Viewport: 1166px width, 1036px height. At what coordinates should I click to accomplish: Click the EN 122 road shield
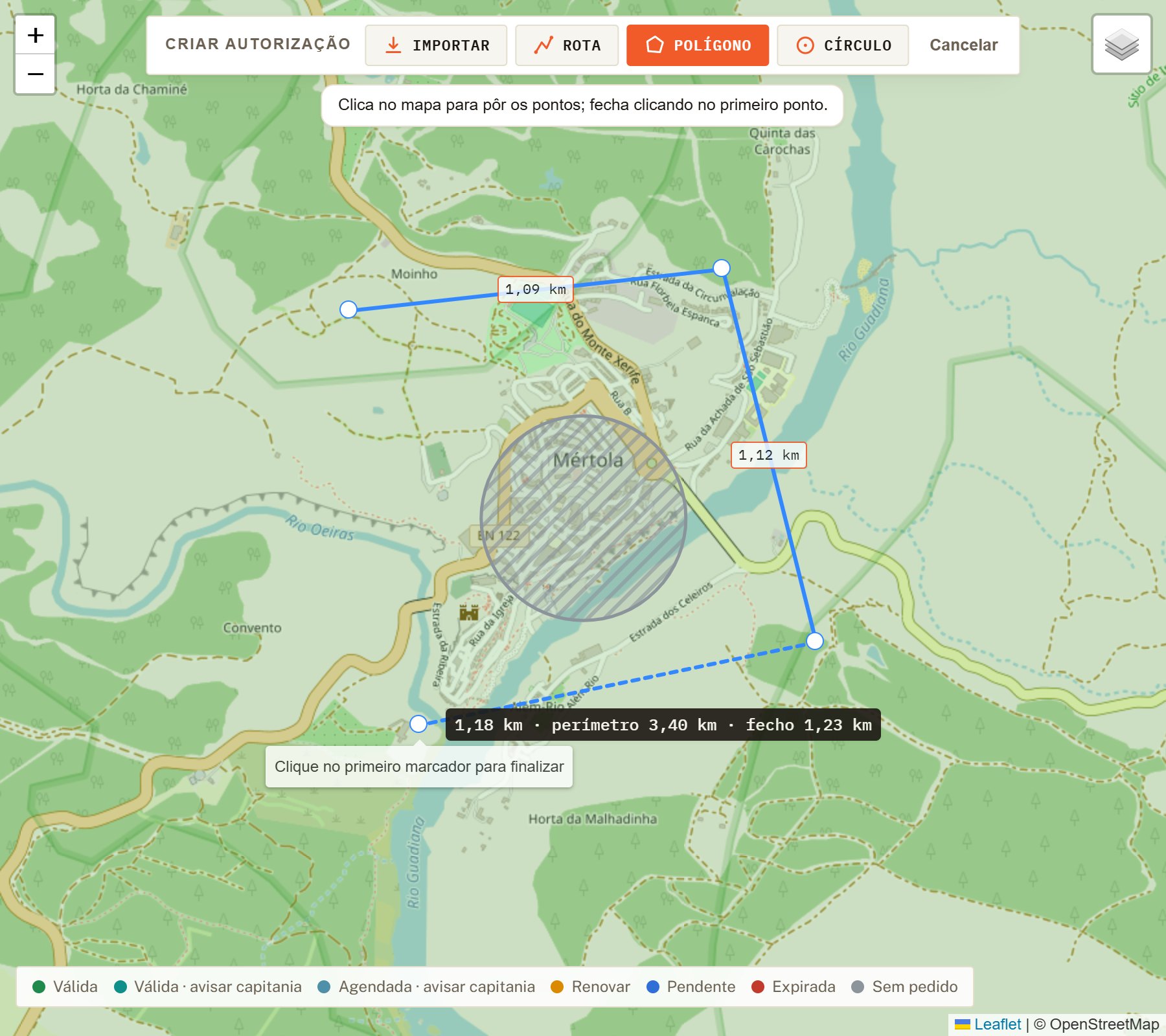pyautogui.click(x=499, y=535)
